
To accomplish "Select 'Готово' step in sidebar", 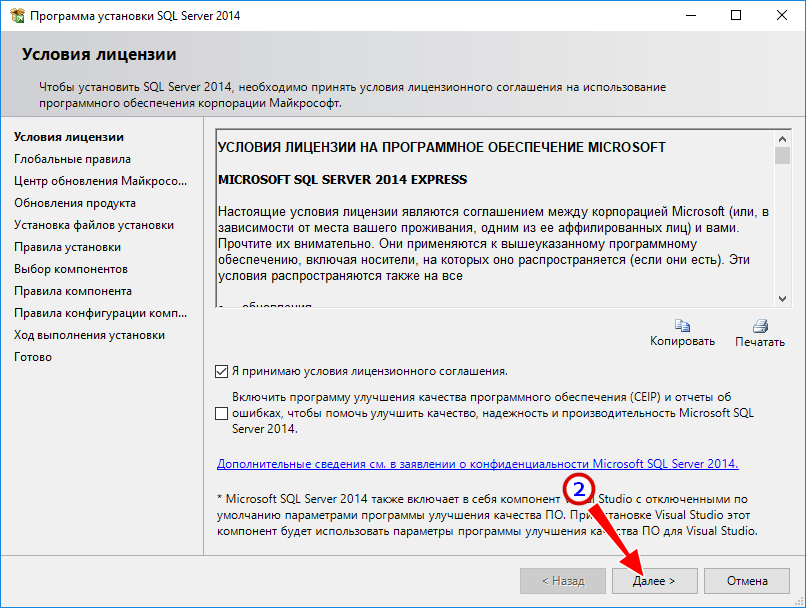I will 33,357.
